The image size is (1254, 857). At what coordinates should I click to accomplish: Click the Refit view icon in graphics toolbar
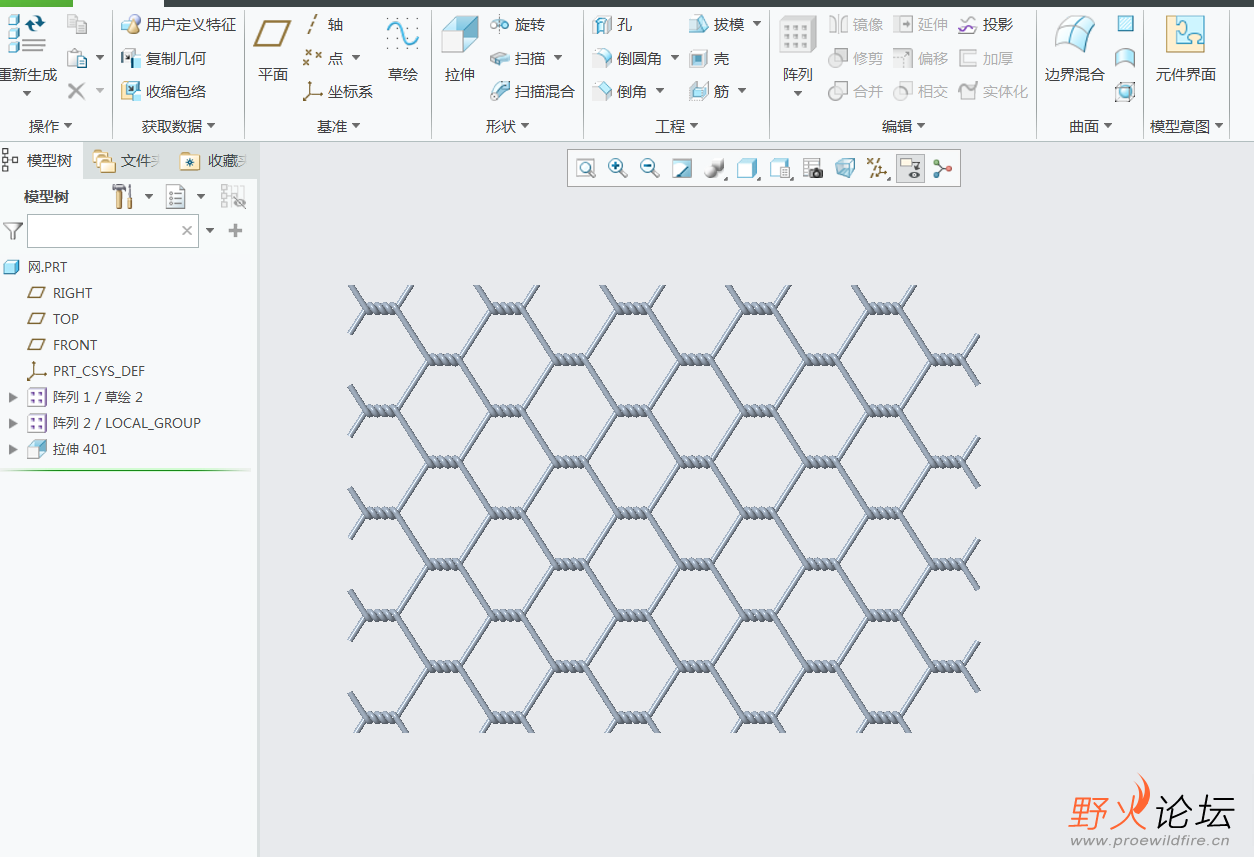[x=586, y=169]
